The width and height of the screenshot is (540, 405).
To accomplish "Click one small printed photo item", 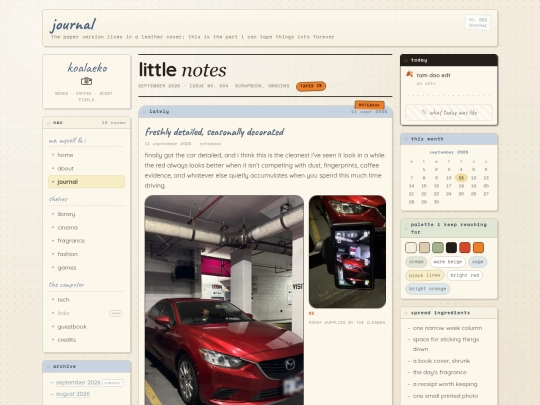I will (x=445, y=396).
